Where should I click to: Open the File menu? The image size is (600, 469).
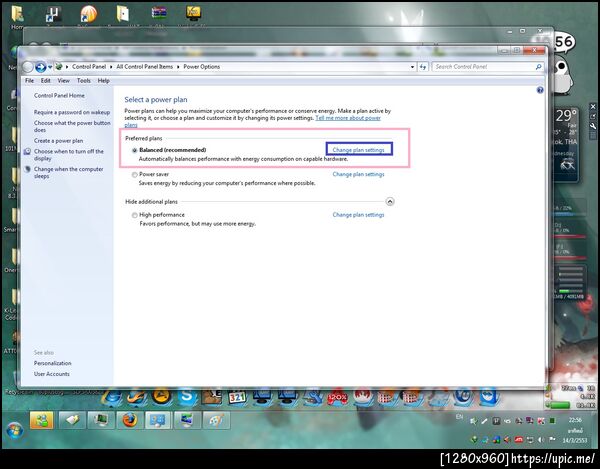pyautogui.click(x=29, y=81)
